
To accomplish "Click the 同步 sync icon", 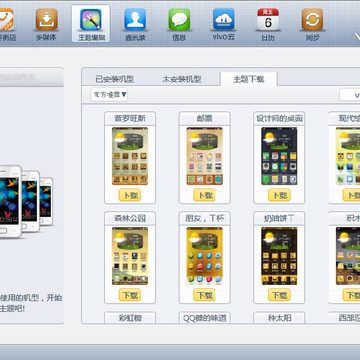I will pyautogui.click(x=312, y=24).
